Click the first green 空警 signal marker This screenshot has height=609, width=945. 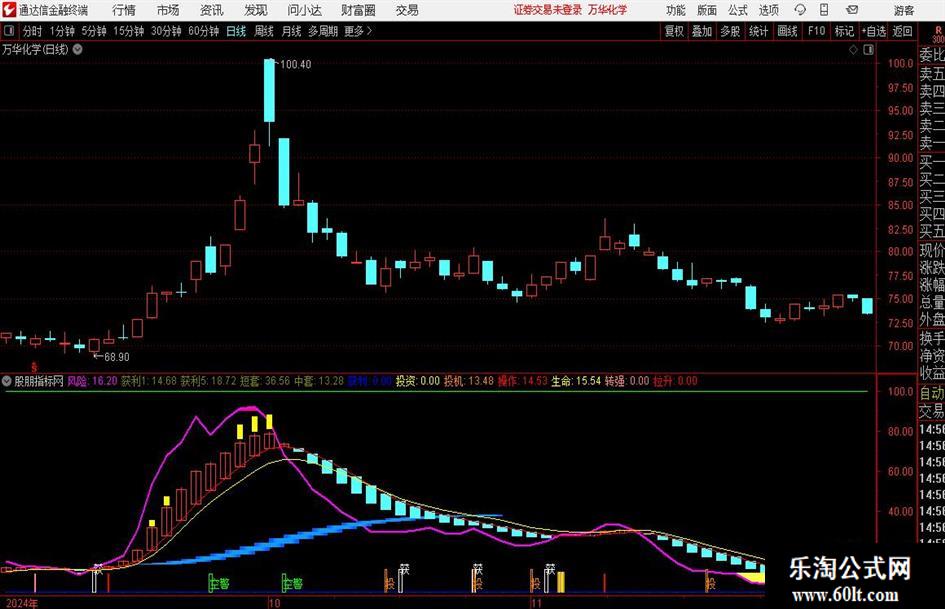click(x=219, y=583)
